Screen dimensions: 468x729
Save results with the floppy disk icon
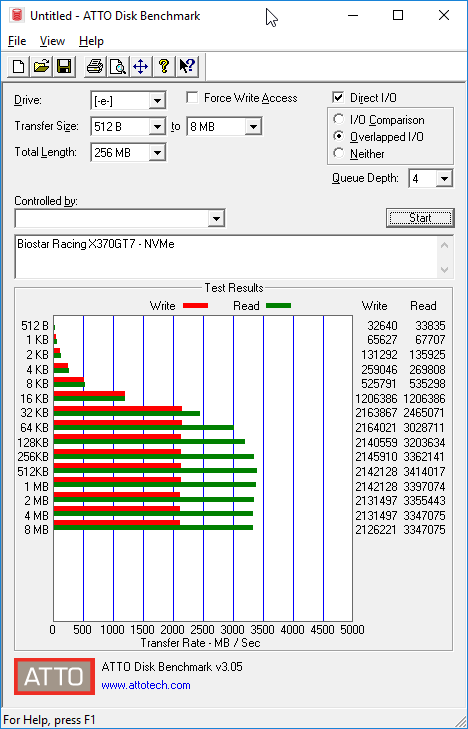[64, 66]
